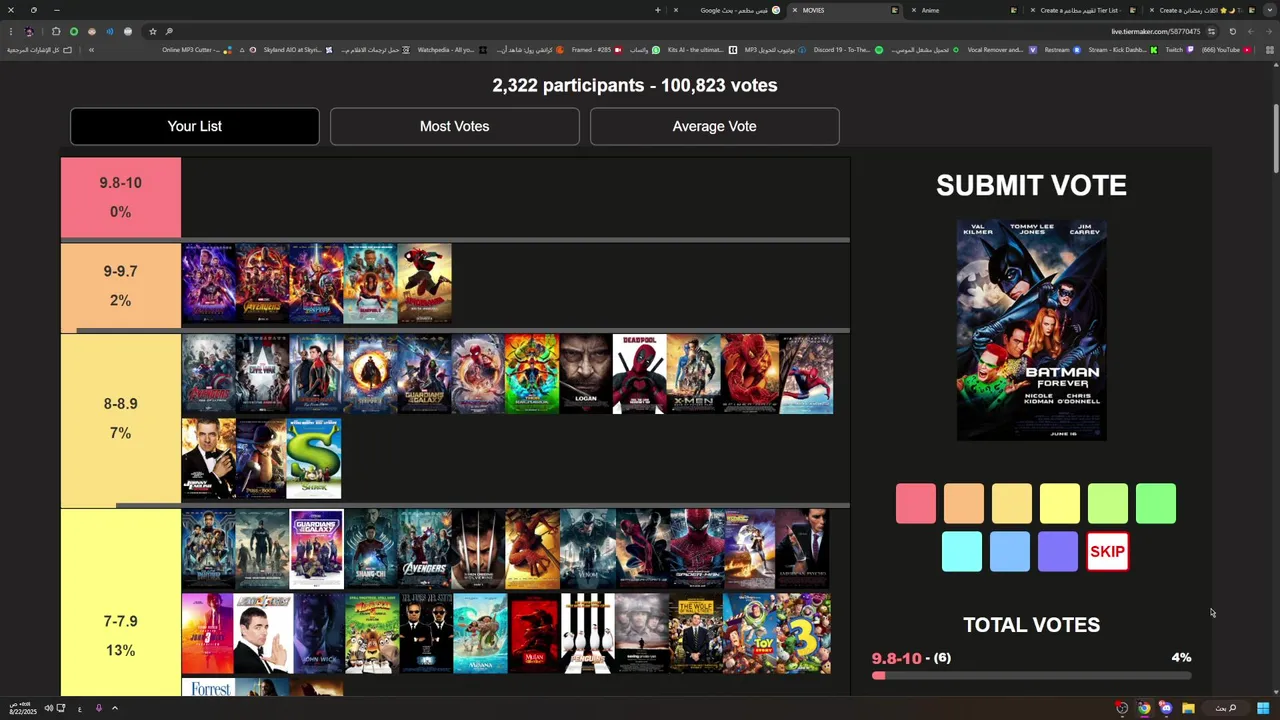Switch to the Average Vote tab
The height and width of the screenshot is (720, 1280).
click(x=714, y=126)
